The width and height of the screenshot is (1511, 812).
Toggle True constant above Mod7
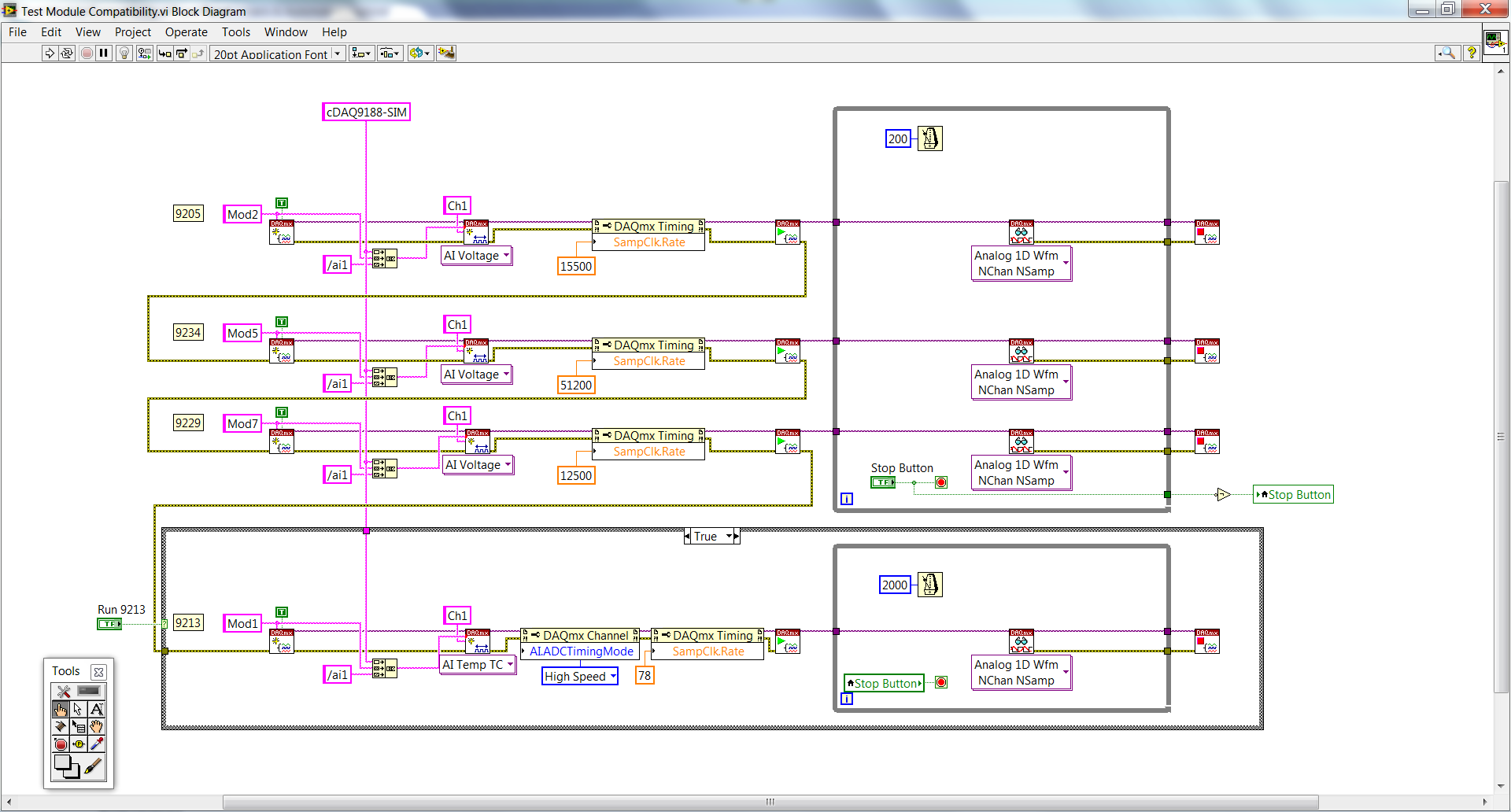pos(282,412)
